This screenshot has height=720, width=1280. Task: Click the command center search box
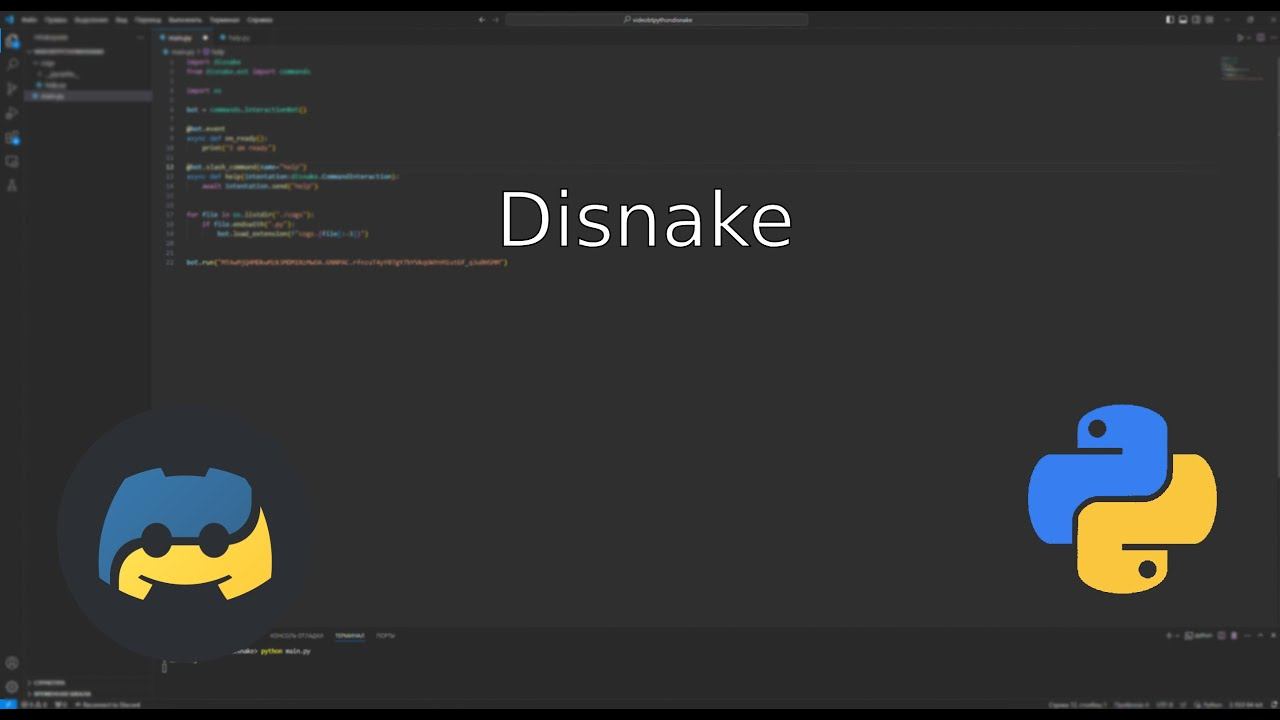[x=657, y=20]
